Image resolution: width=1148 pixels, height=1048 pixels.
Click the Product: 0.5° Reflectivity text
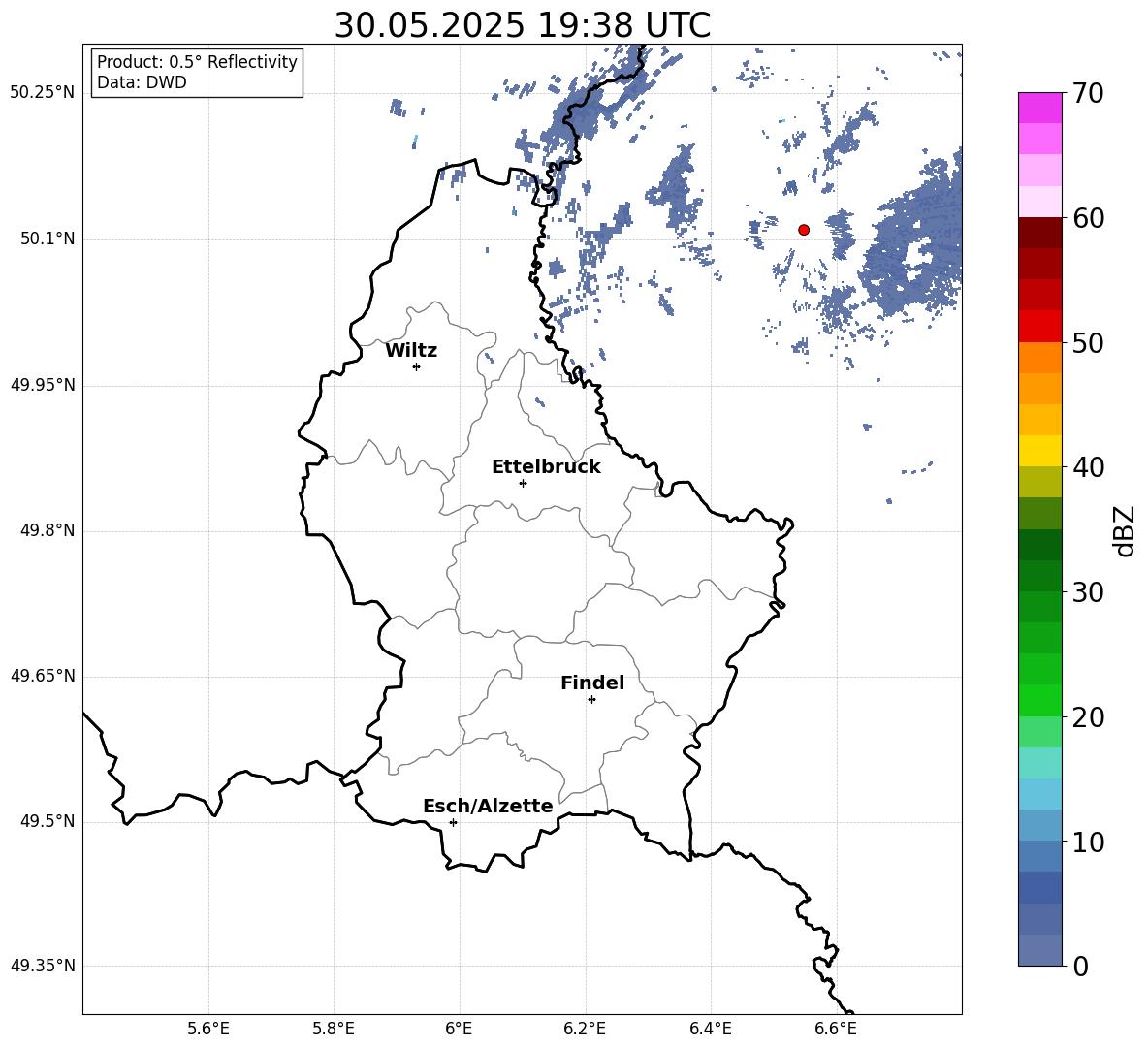[x=197, y=62]
